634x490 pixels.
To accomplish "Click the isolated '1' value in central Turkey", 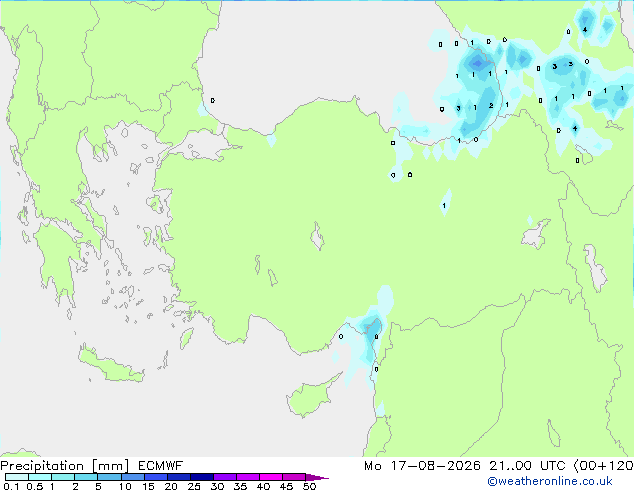I will [x=444, y=205].
